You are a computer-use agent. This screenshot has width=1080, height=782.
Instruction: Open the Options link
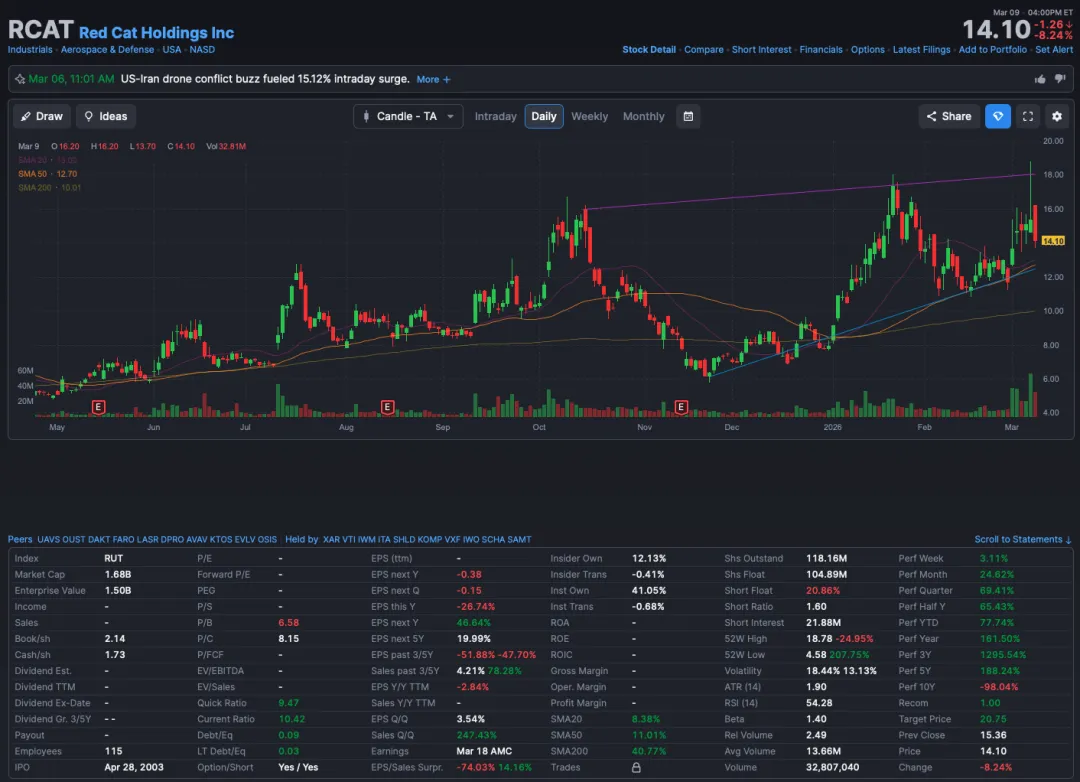867,50
